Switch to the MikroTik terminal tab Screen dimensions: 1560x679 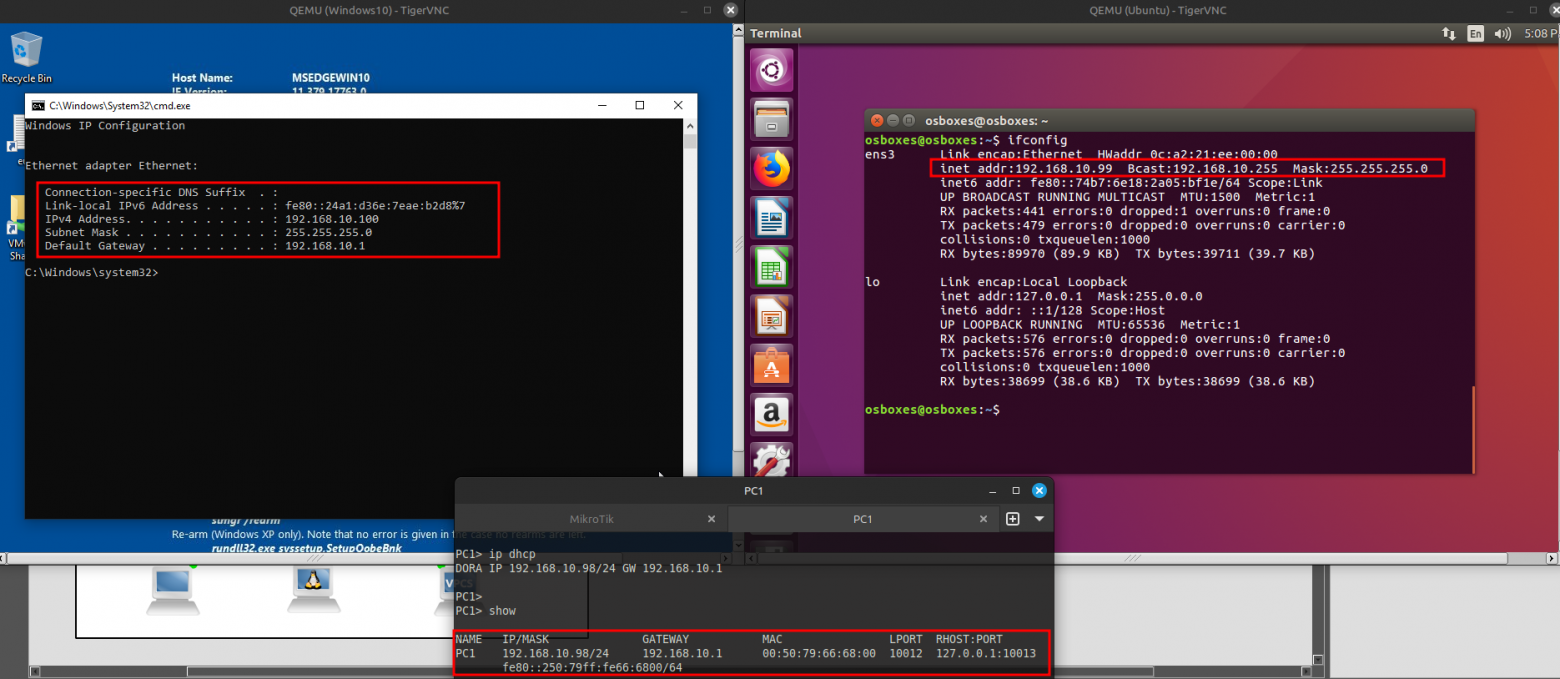(590, 519)
